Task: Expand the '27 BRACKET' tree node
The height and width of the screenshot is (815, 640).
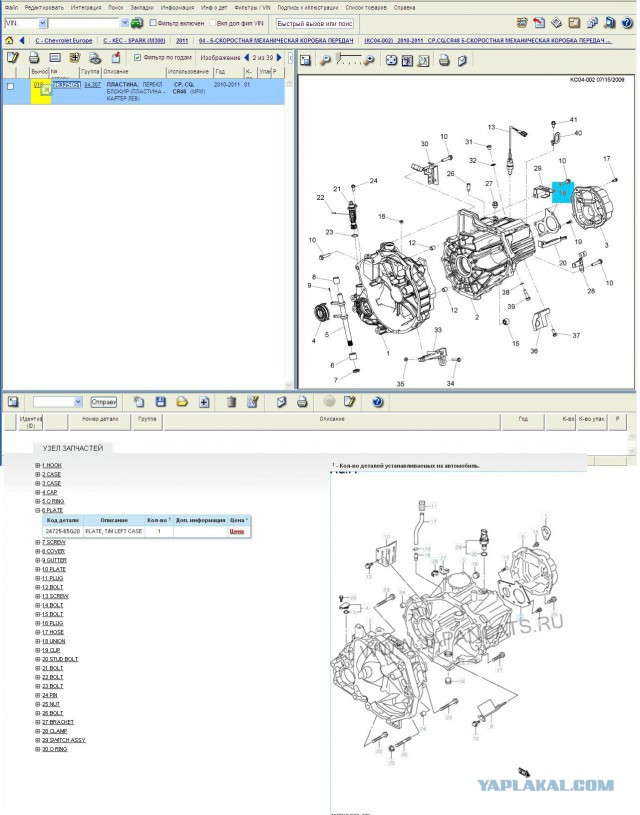Action: click(x=37, y=722)
